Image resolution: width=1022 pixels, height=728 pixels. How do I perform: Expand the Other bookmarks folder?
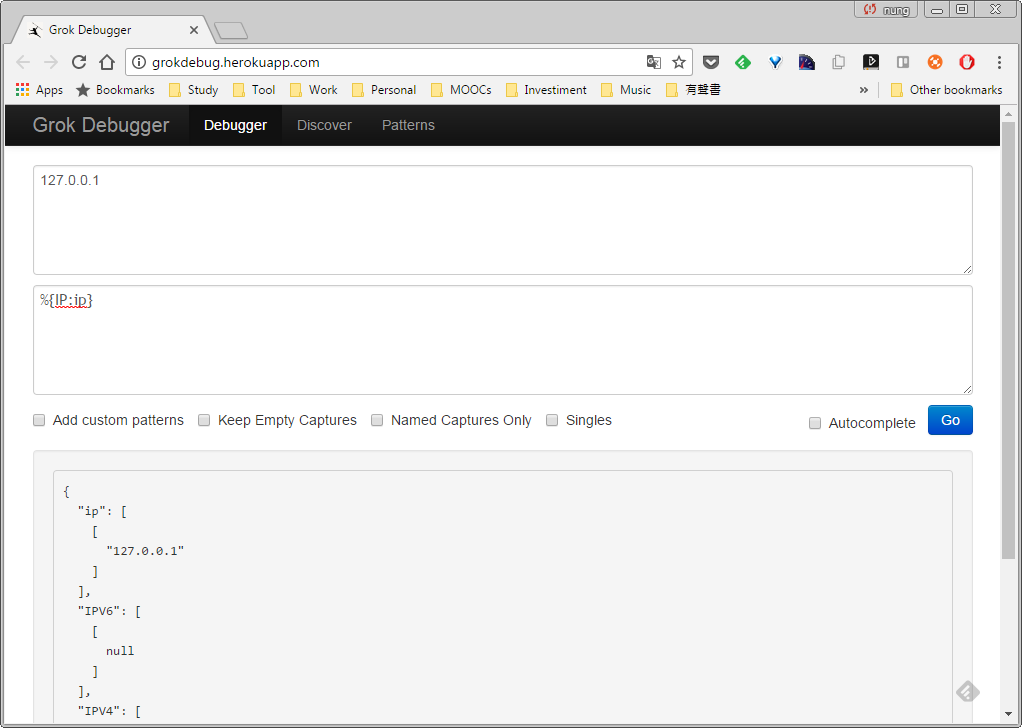point(946,90)
